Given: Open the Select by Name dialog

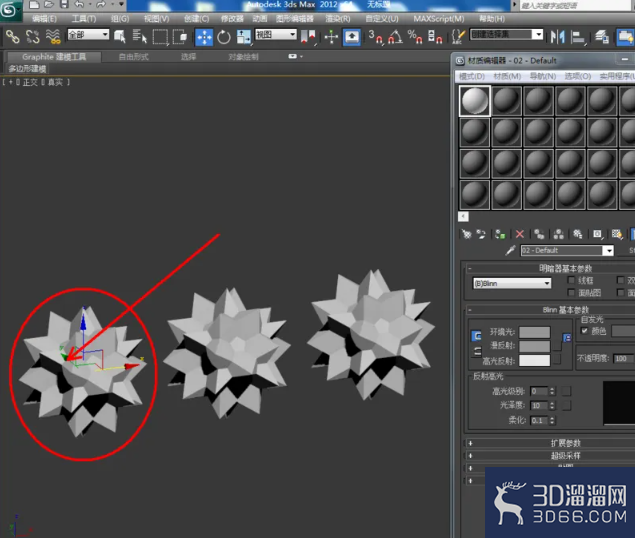Looking at the screenshot, I should pos(140,37).
